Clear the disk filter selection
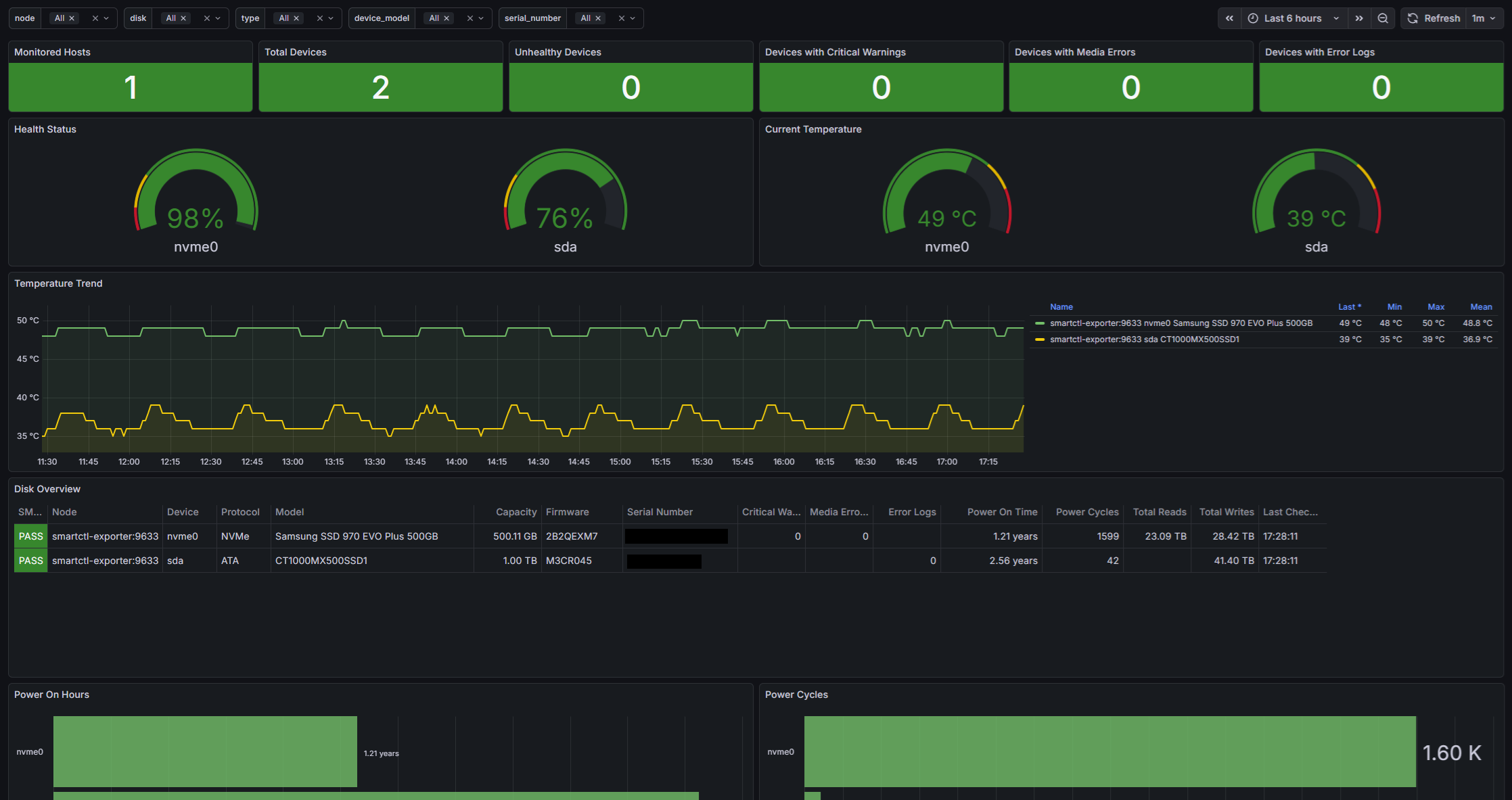The width and height of the screenshot is (1512, 800). tap(207, 18)
